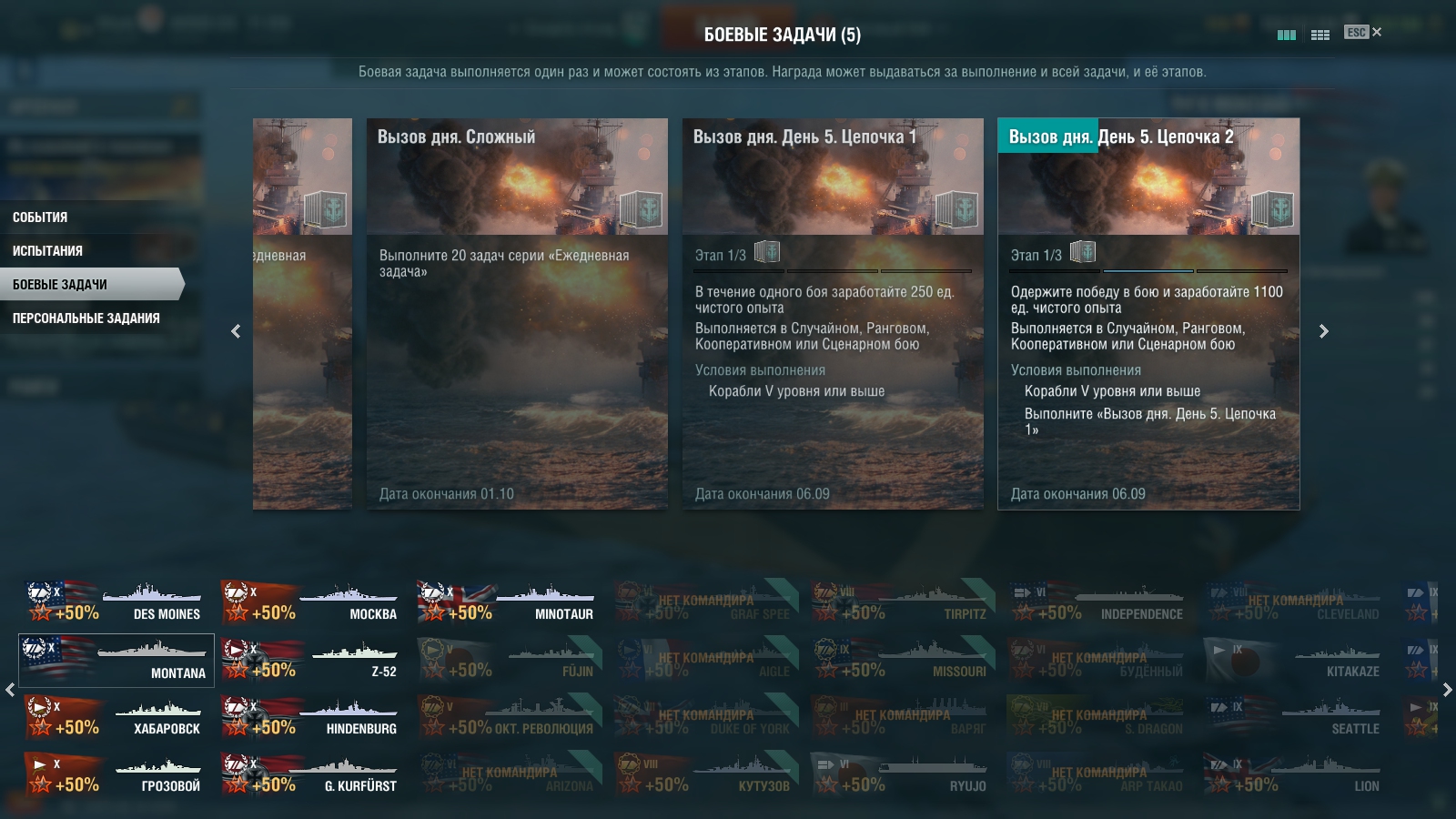Click container reward icon on Сложный card
This screenshot has width=1456, height=819.
[x=641, y=209]
